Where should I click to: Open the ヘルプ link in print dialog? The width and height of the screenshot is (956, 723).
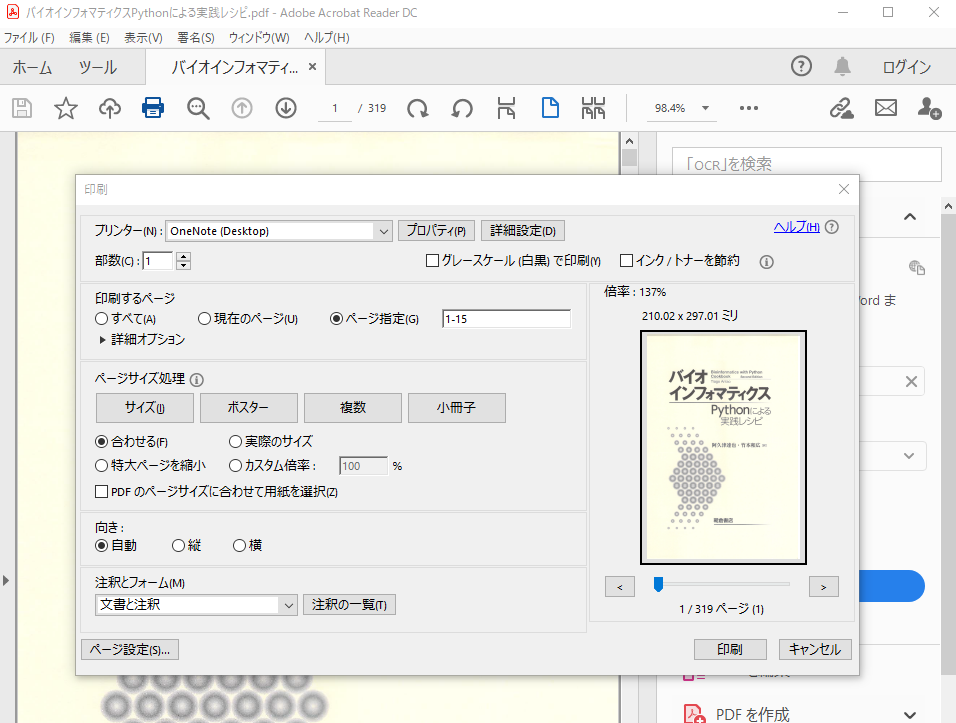pyautogui.click(x=796, y=227)
